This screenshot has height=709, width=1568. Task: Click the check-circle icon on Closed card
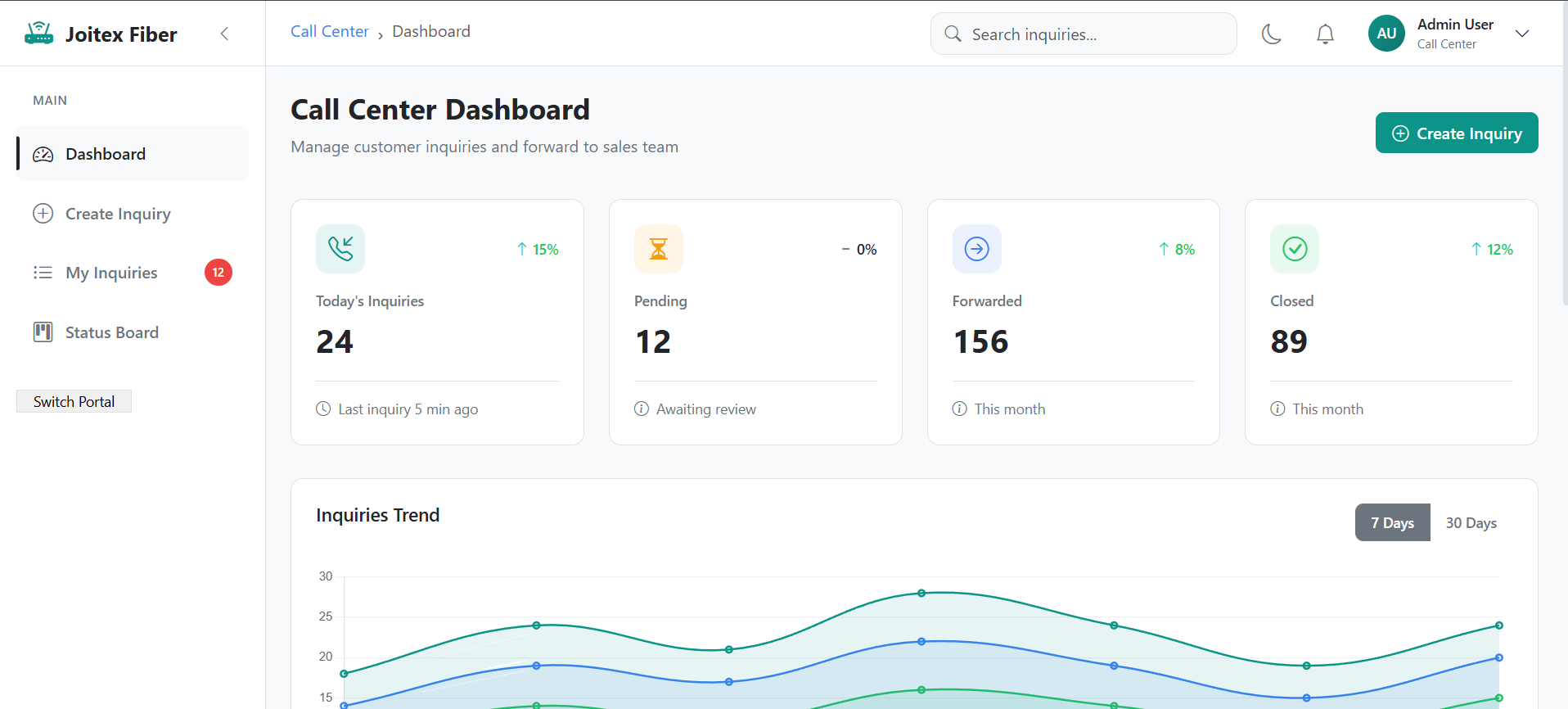(x=1295, y=249)
